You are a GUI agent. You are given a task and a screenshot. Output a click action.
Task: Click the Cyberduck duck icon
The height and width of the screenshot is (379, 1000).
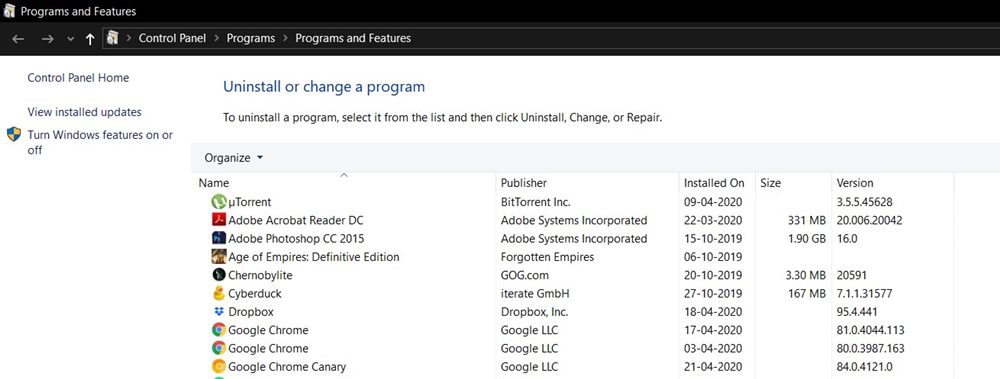219,294
